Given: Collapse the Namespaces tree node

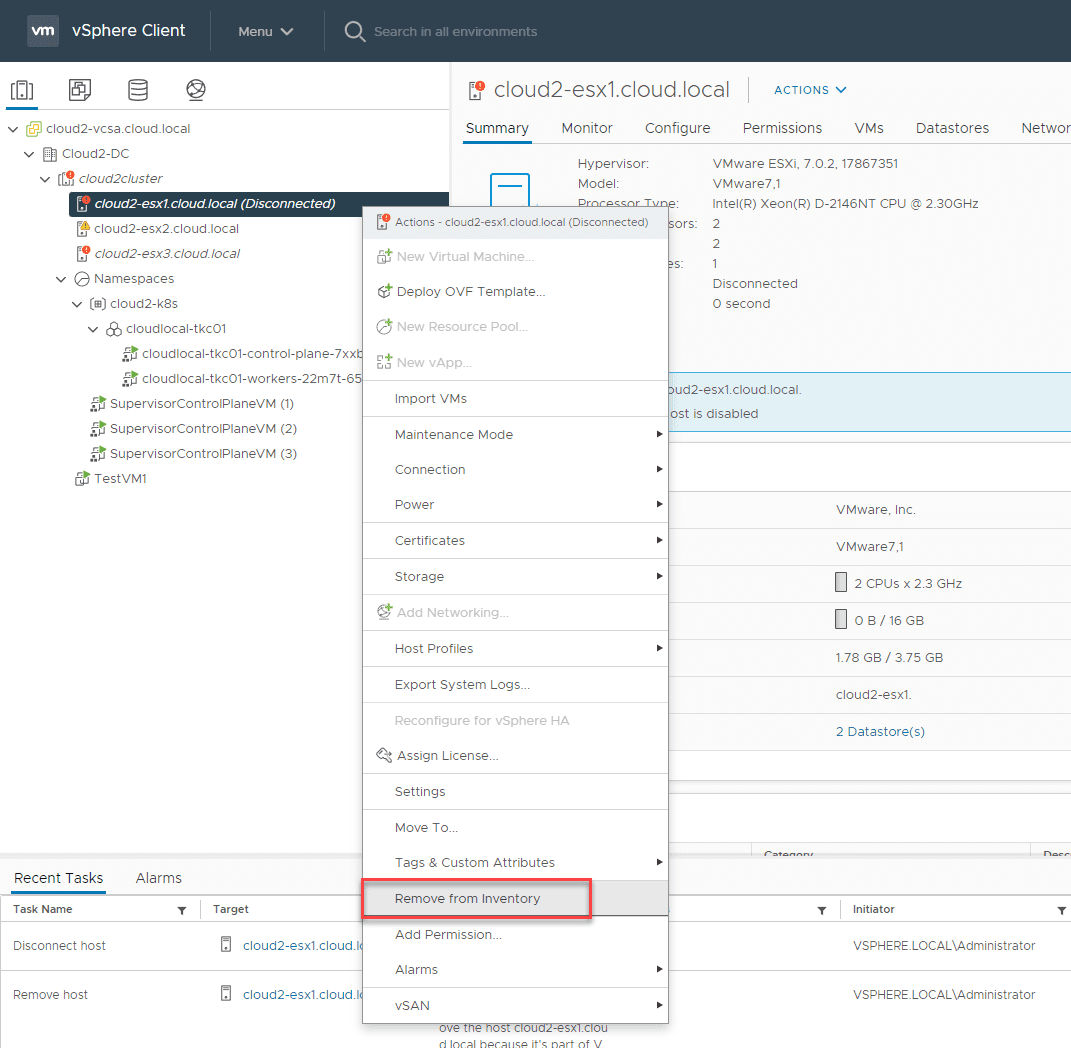Looking at the screenshot, I should (x=62, y=279).
